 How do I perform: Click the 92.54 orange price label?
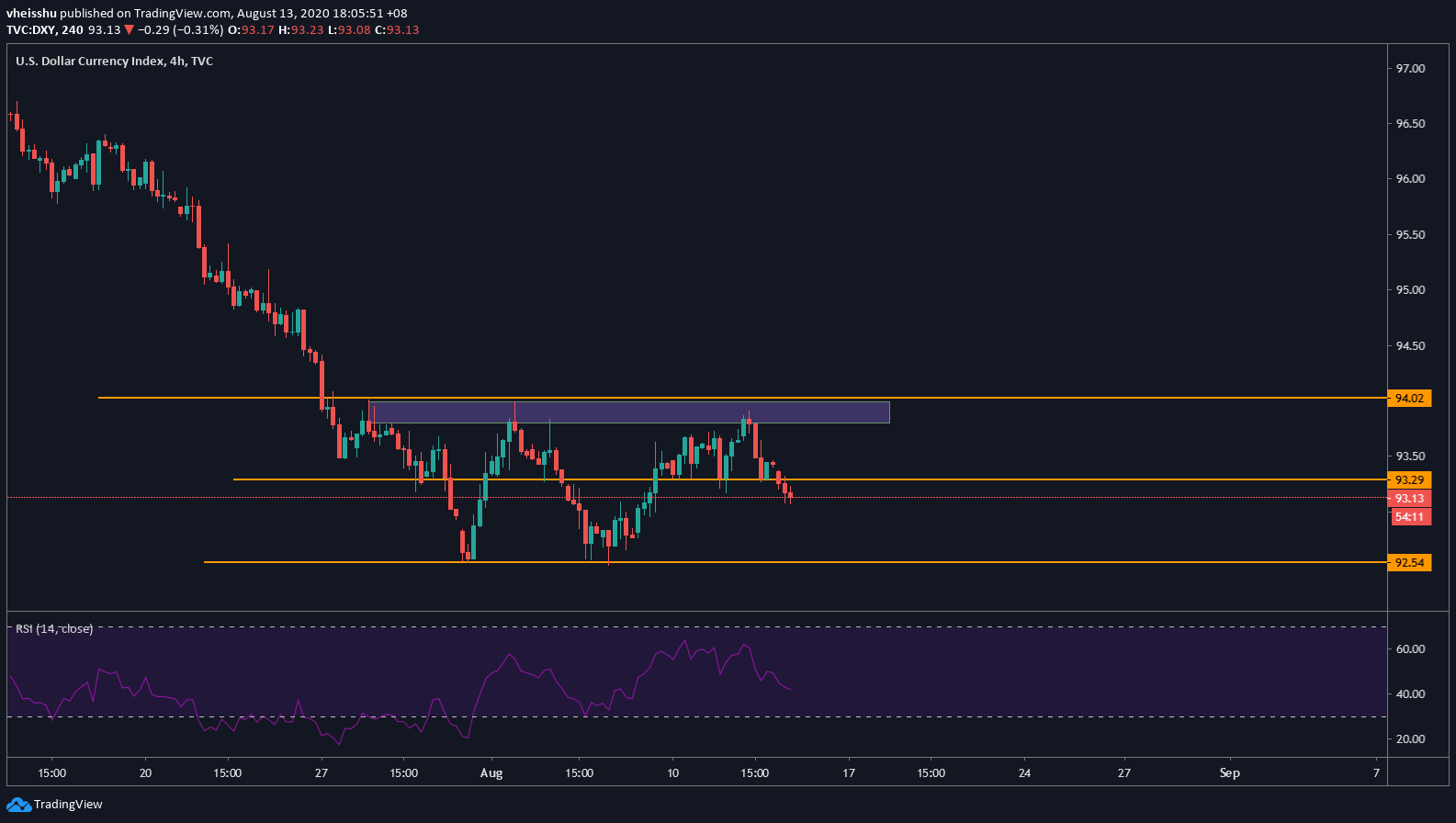[1409, 562]
